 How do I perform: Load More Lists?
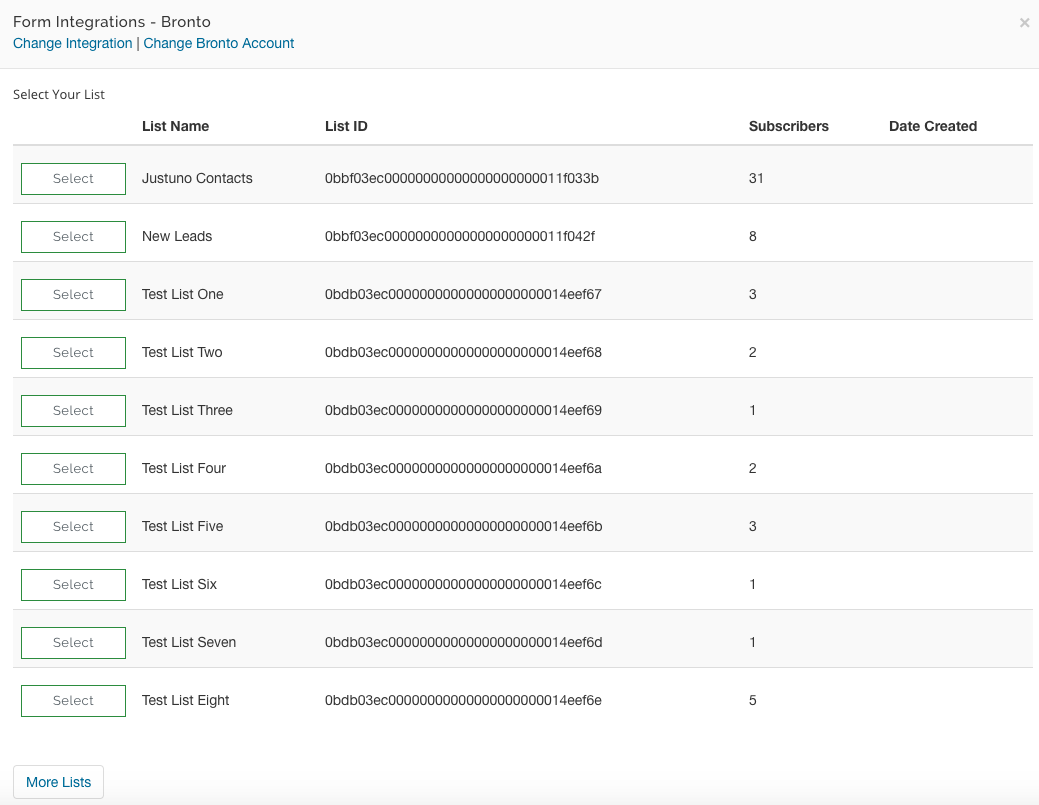point(58,782)
